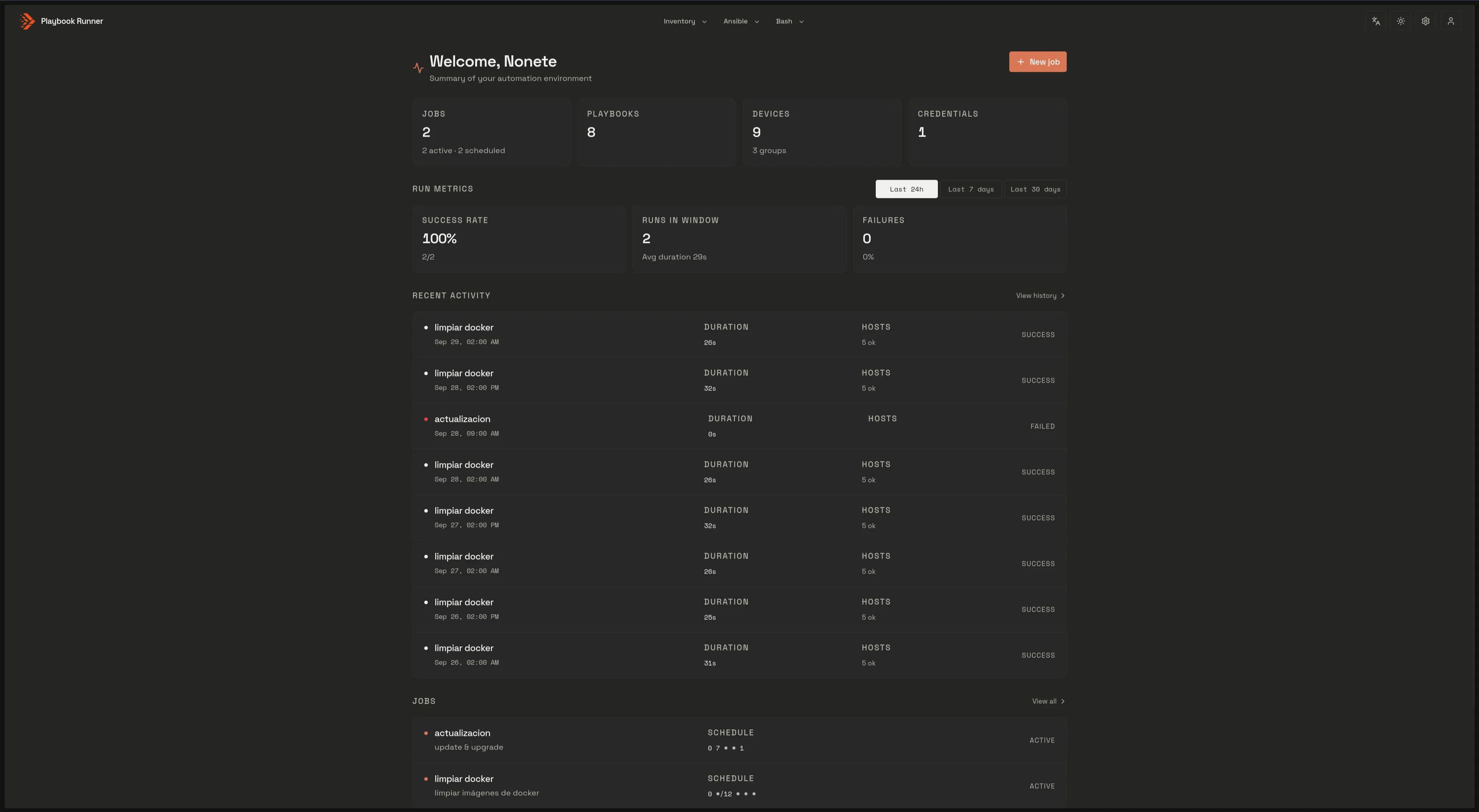Click schedule value 0 */12 * * *
This screenshot has width=1479, height=812.
pos(732,794)
